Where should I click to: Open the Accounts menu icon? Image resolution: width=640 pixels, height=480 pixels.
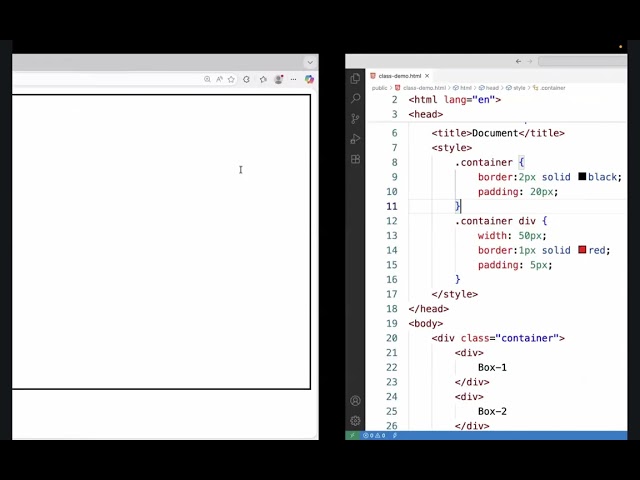pos(355,401)
